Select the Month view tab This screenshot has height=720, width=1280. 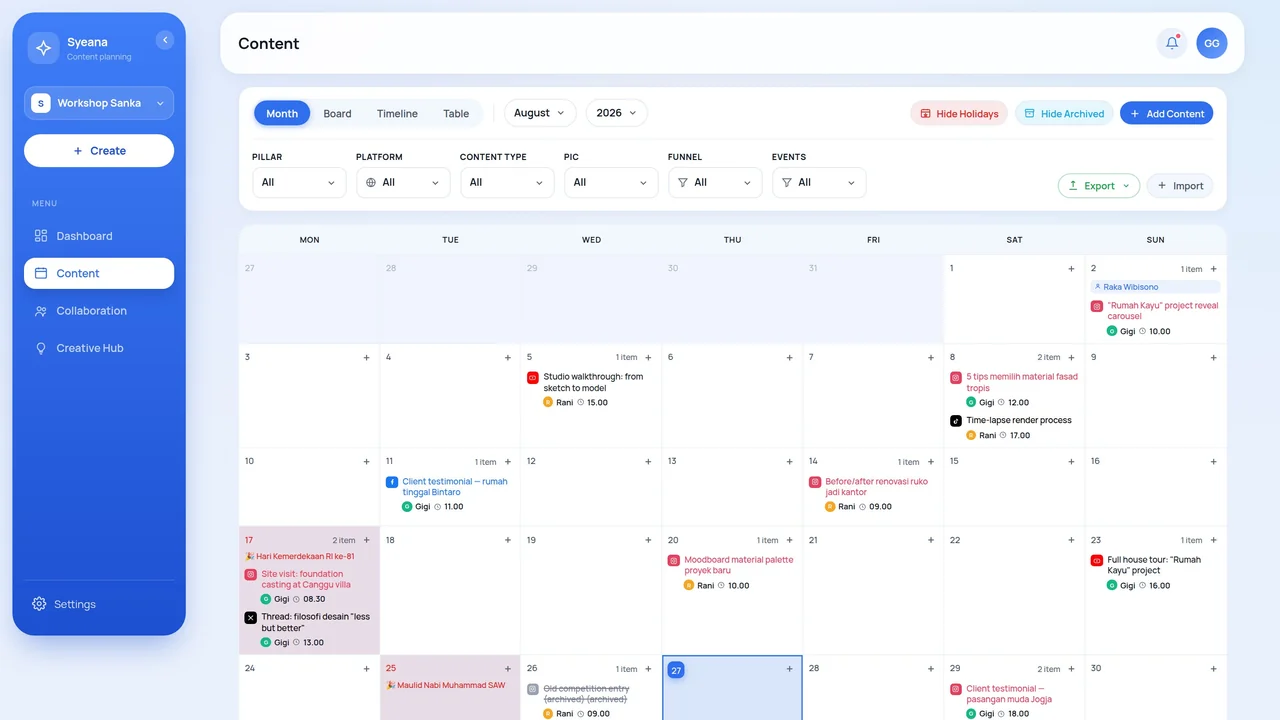pyautogui.click(x=282, y=113)
